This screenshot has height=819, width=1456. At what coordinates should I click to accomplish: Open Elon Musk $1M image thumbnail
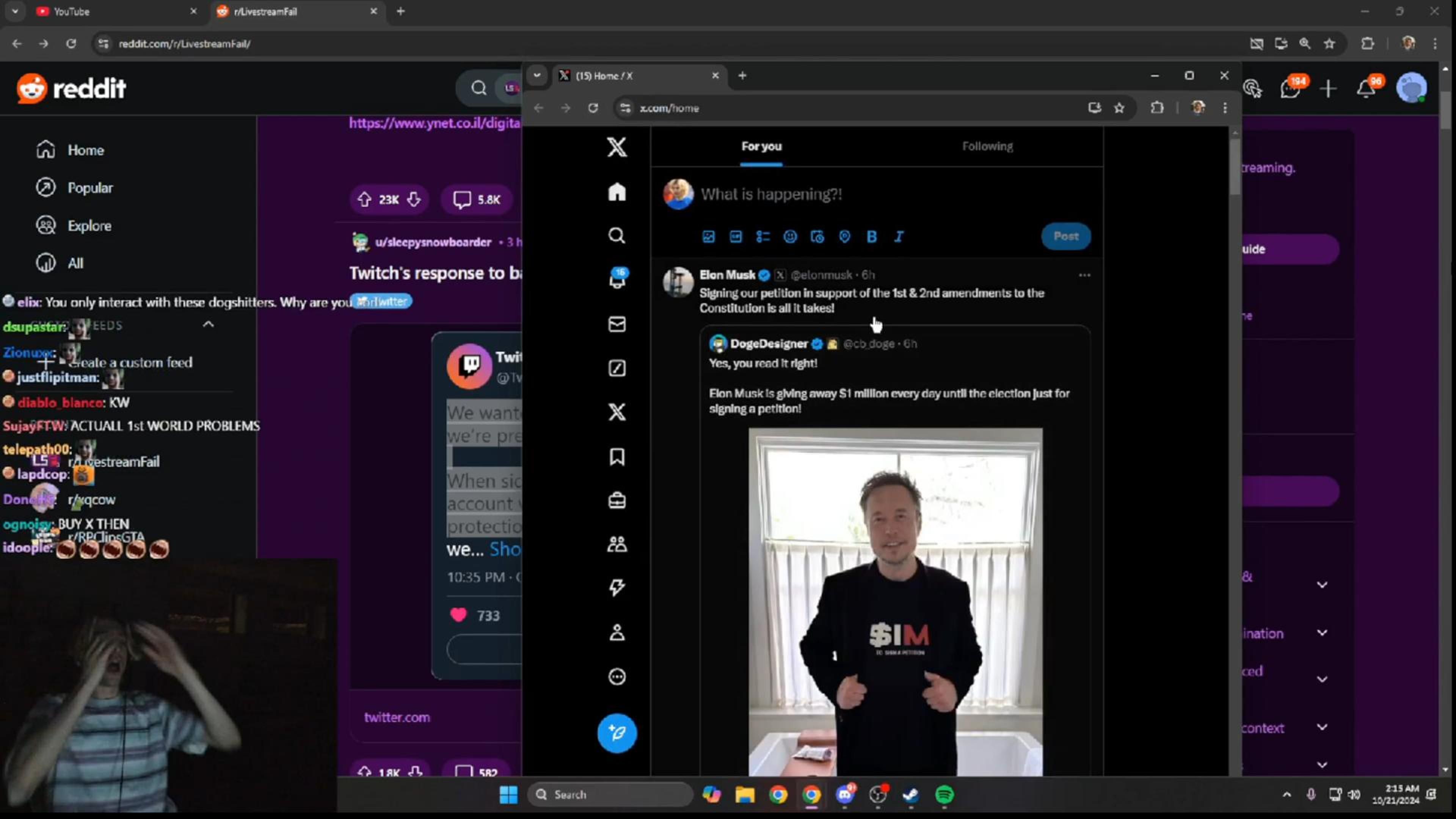(x=895, y=602)
